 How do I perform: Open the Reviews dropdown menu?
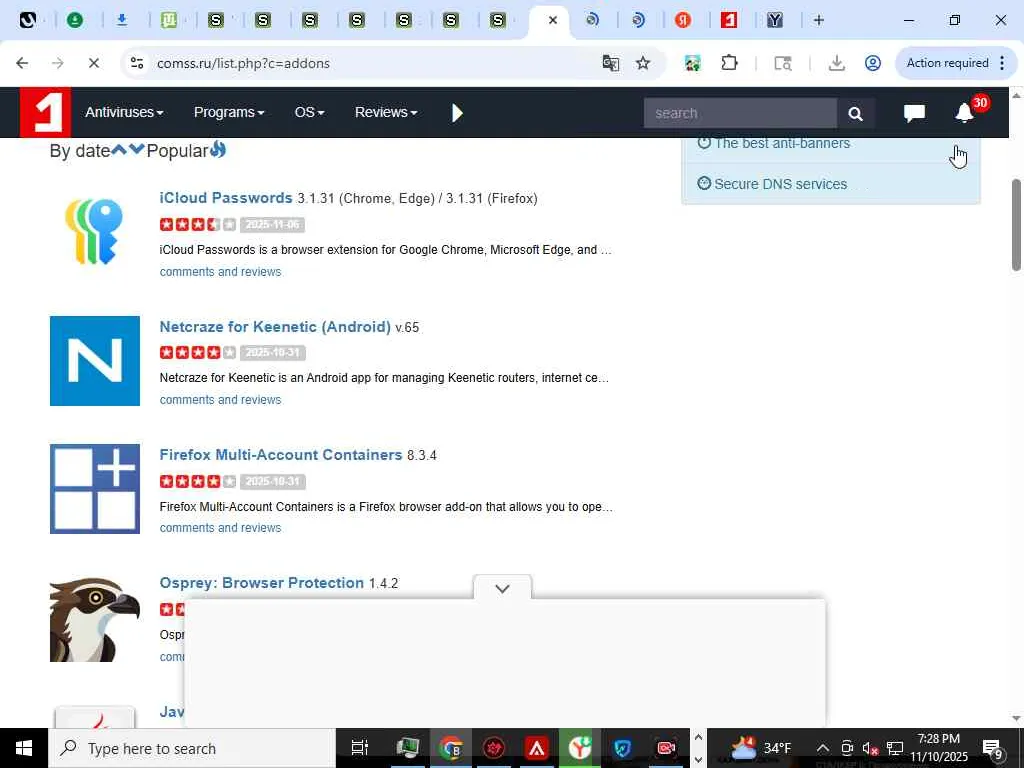tap(386, 112)
